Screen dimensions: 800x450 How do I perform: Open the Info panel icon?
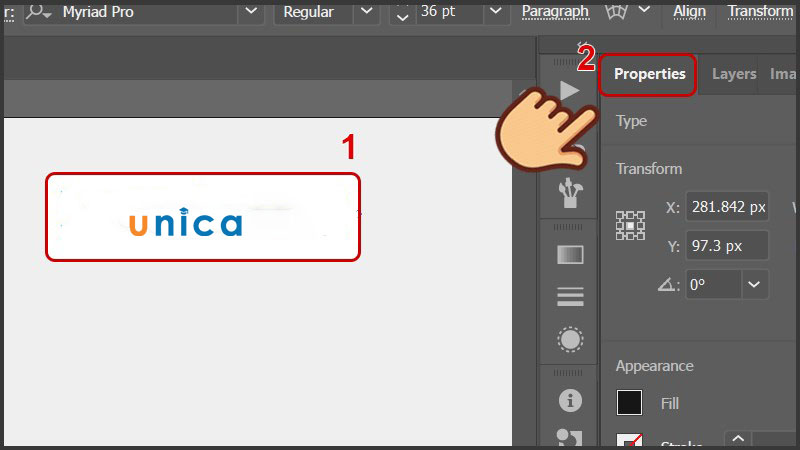point(570,401)
